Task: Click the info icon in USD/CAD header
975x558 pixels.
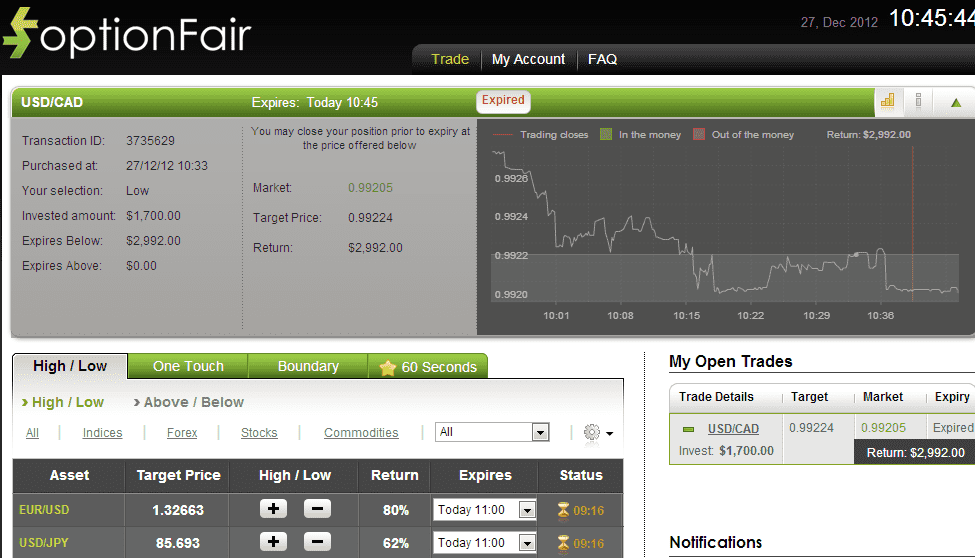Action: click(x=918, y=101)
